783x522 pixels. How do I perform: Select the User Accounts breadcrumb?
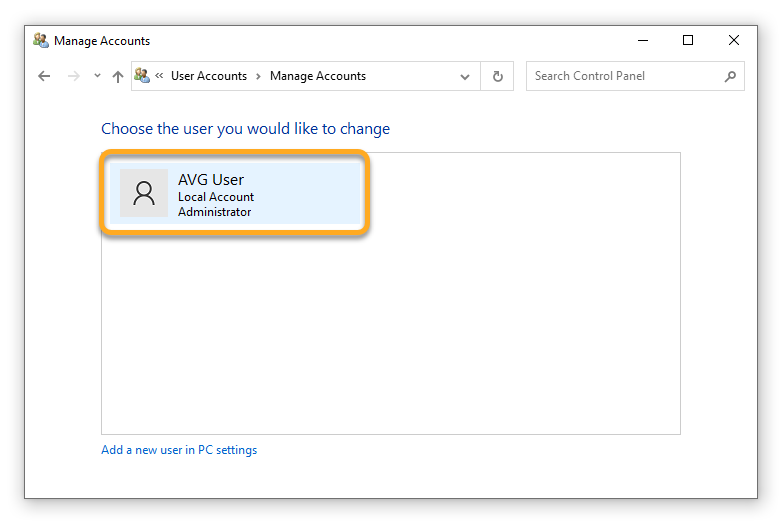(x=208, y=76)
